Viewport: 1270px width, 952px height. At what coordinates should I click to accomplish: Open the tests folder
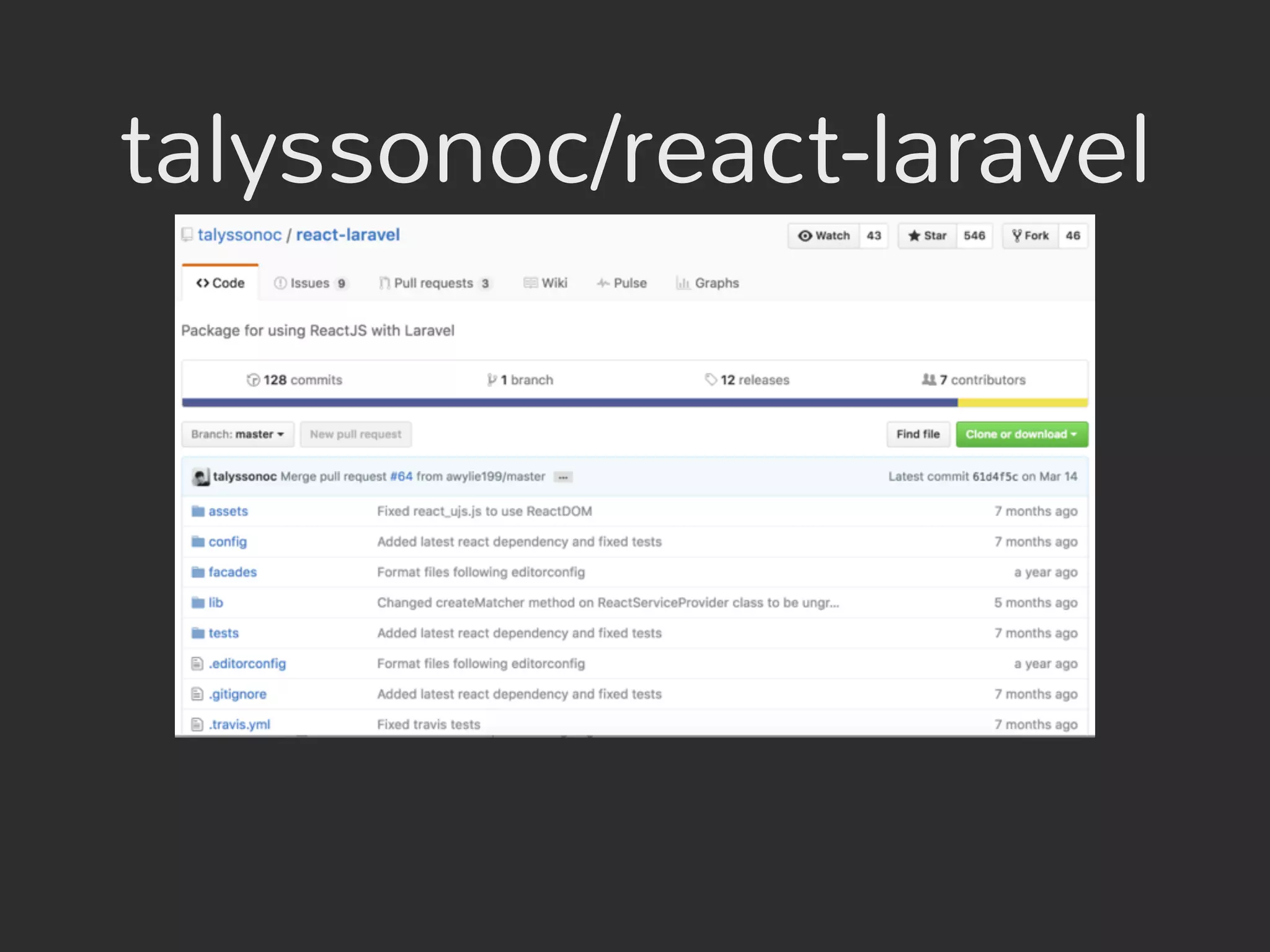(224, 633)
